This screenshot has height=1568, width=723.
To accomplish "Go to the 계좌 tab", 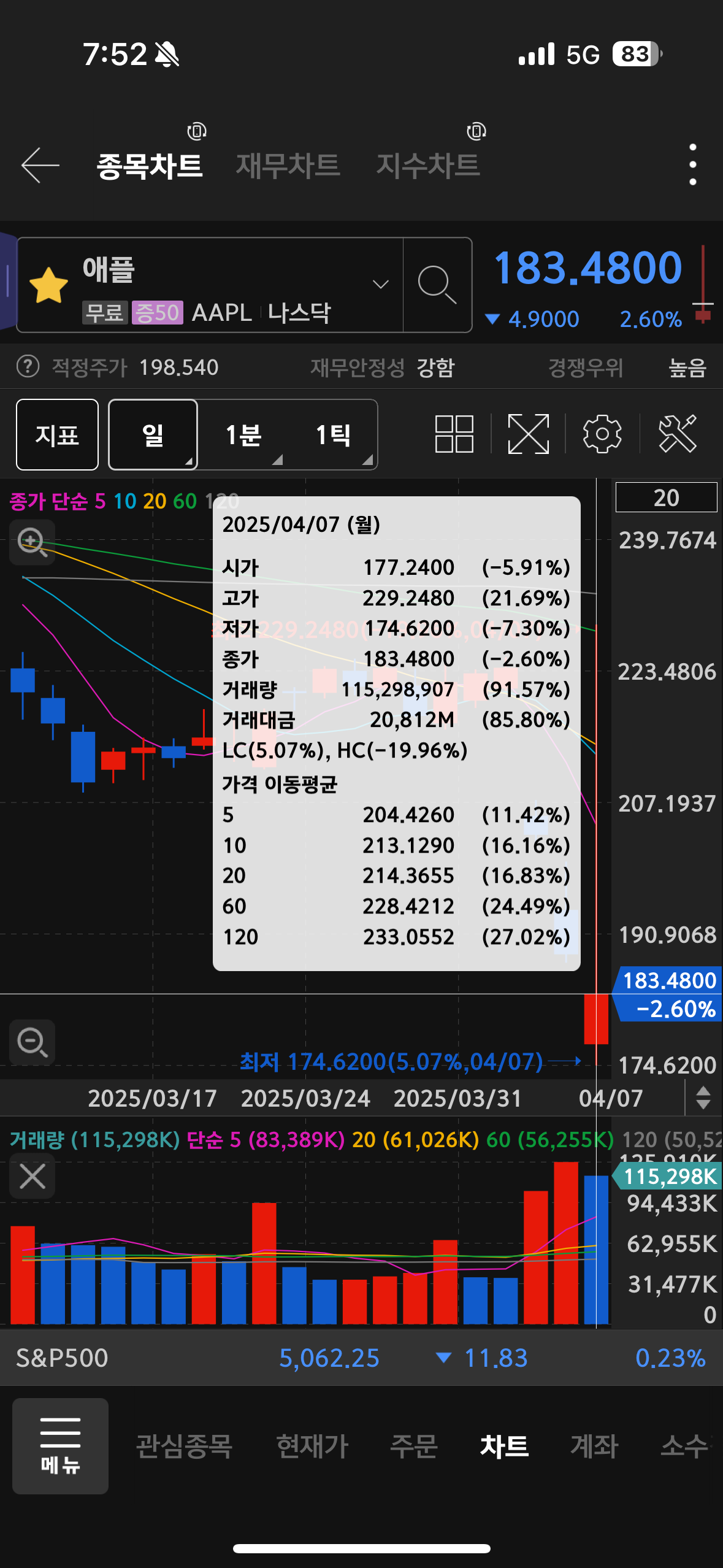I will coord(594,1446).
